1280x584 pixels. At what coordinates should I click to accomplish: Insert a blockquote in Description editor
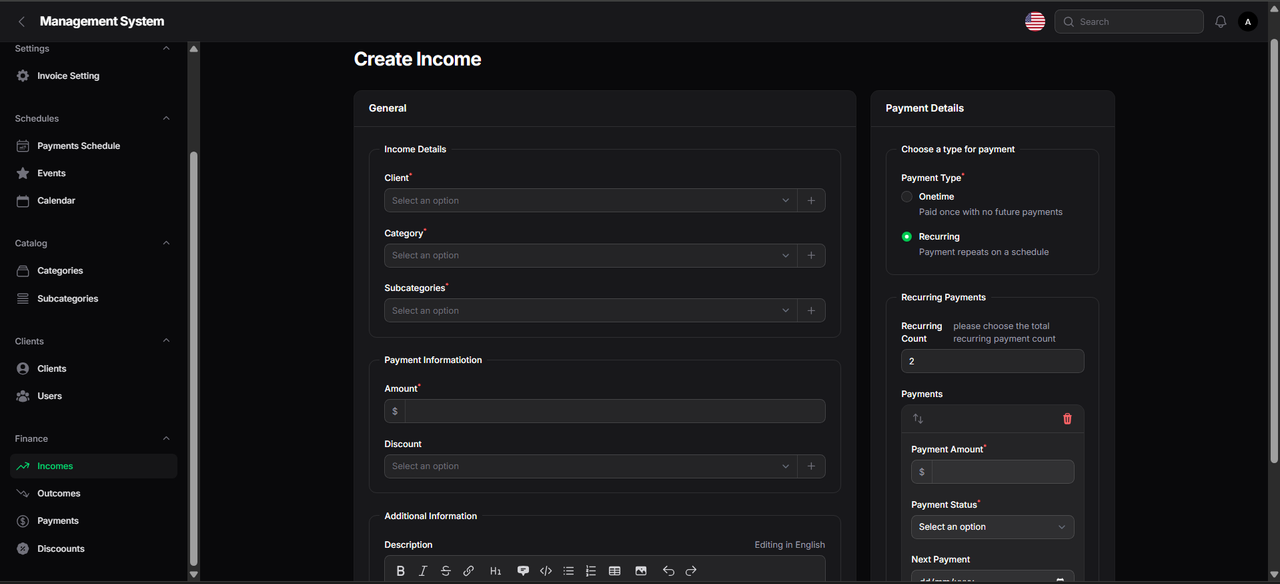(x=523, y=571)
